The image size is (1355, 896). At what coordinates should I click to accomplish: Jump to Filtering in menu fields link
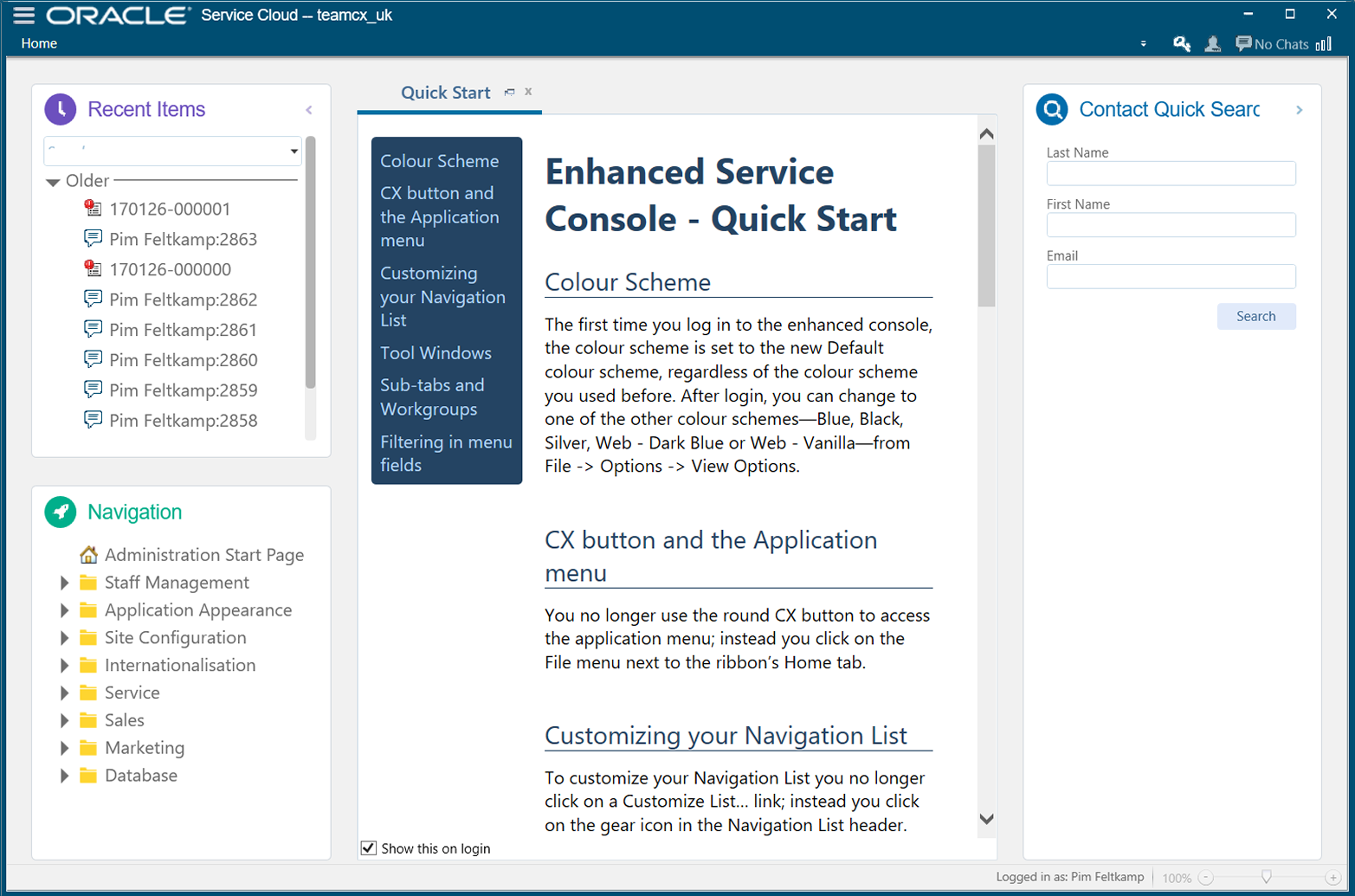click(446, 454)
